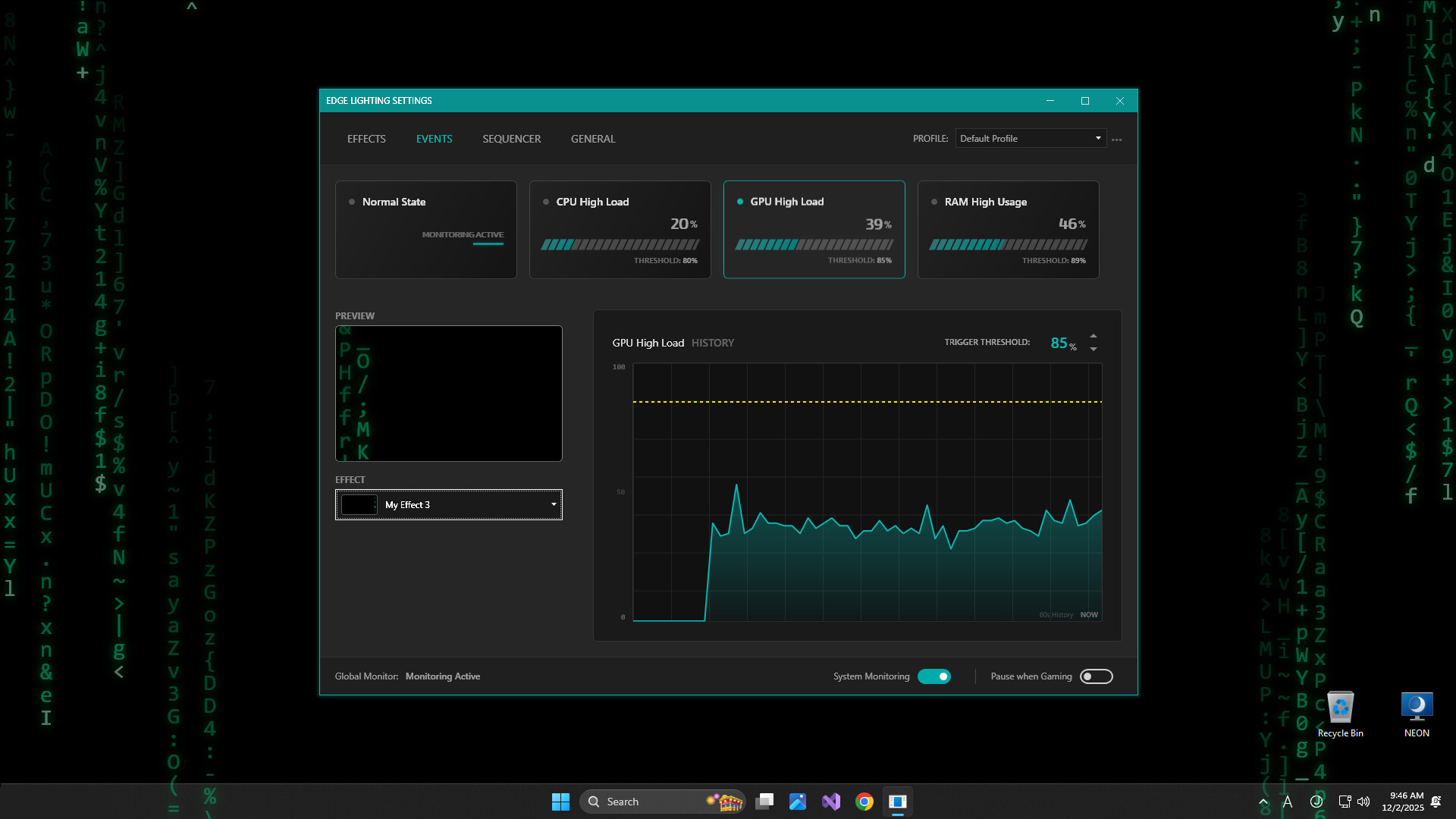Click the color swatch beside My Effect 3
1456x819 pixels.
pos(359,504)
